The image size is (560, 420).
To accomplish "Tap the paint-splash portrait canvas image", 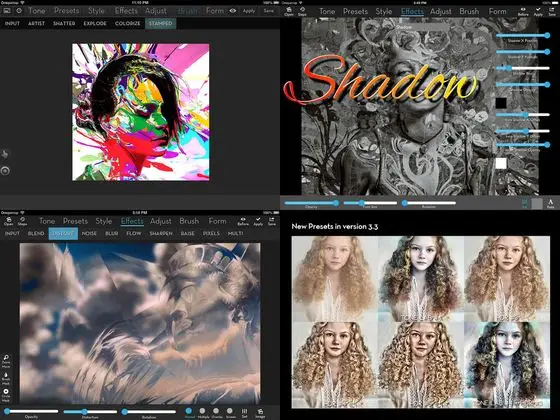I will click(x=141, y=112).
